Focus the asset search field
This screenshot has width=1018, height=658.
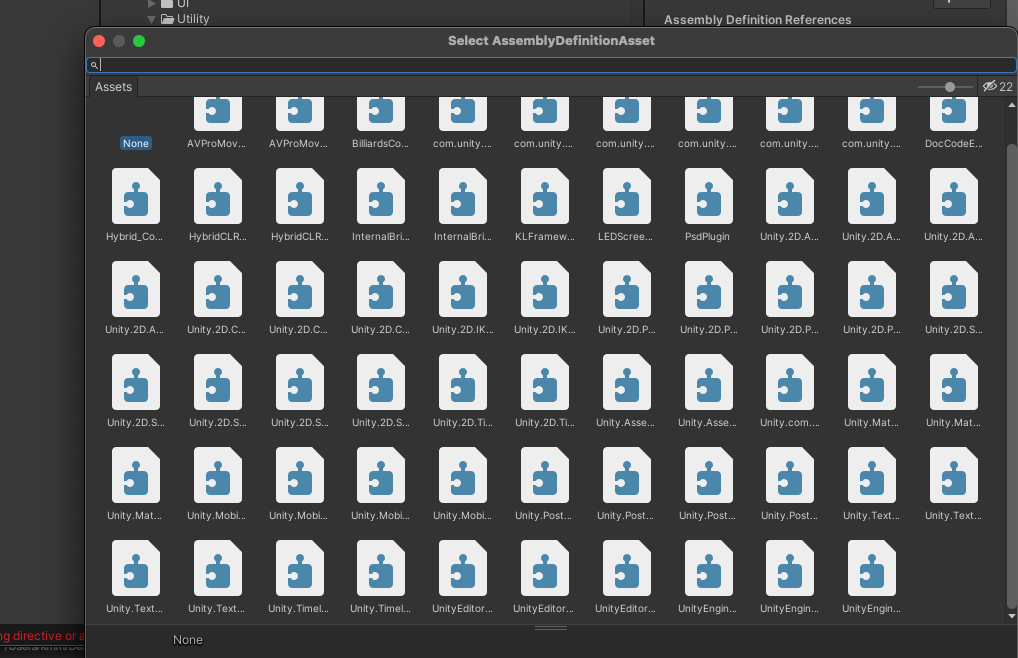551,65
